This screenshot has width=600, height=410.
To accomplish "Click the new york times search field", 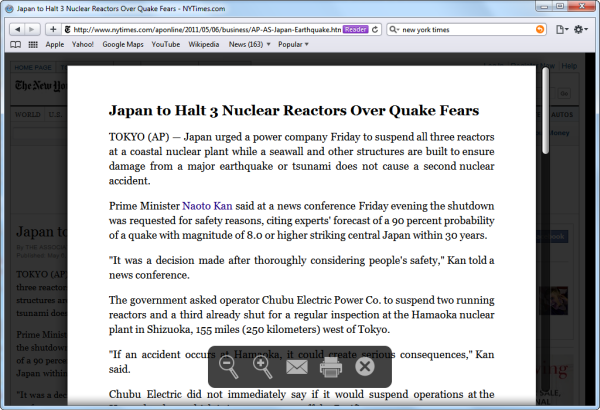I will point(467,29).
